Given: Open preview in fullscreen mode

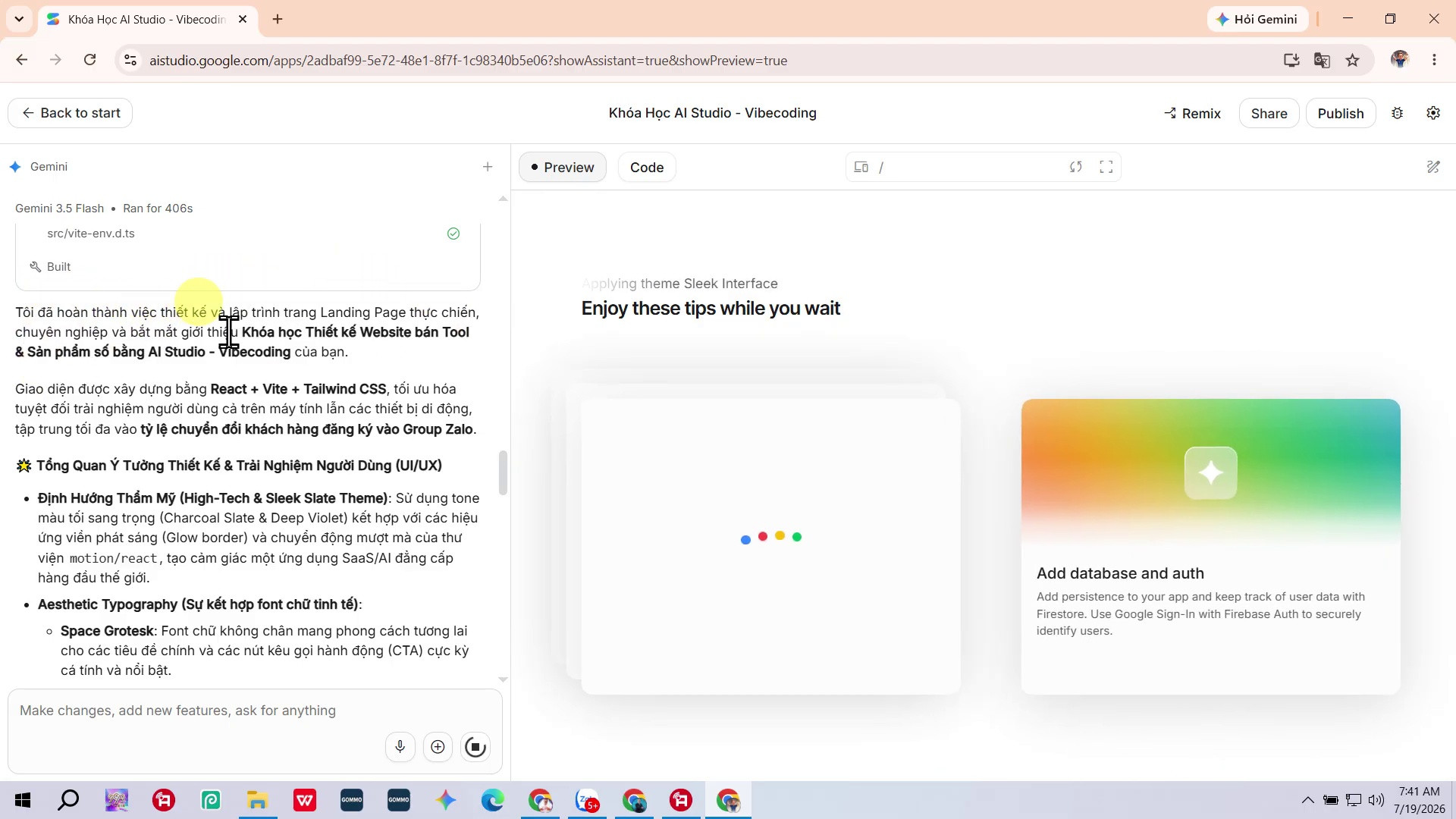Looking at the screenshot, I should pyautogui.click(x=1106, y=167).
